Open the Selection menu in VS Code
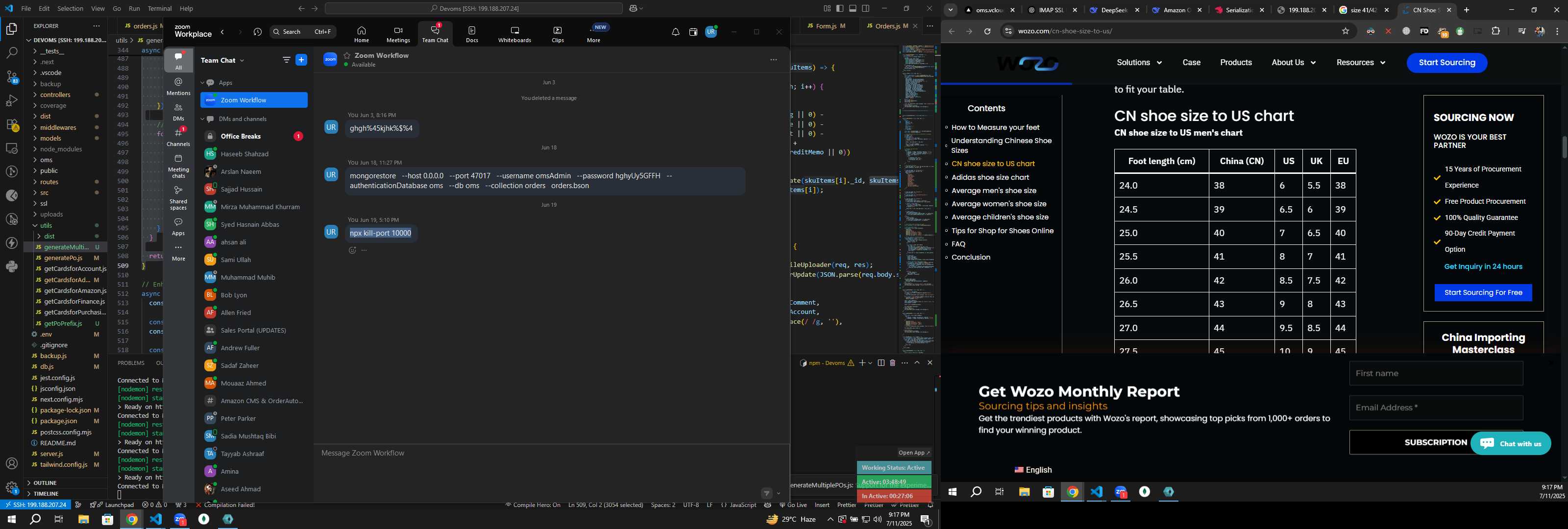The height and width of the screenshot is (529, 1568). (x=71, y=8)
